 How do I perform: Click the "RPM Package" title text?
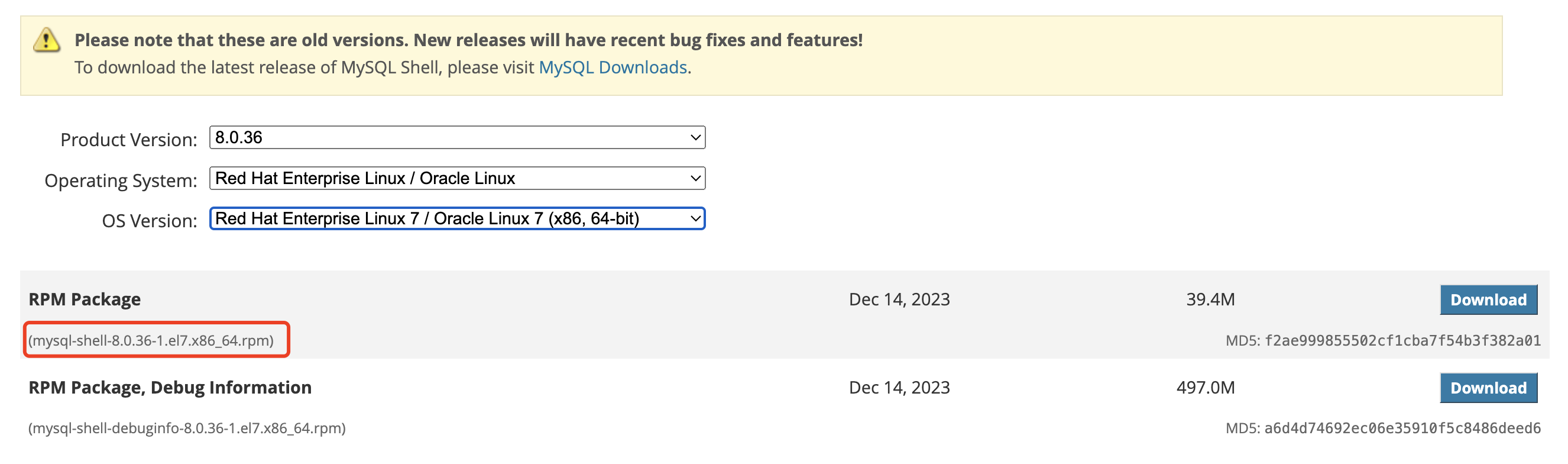tap(85, 299)
